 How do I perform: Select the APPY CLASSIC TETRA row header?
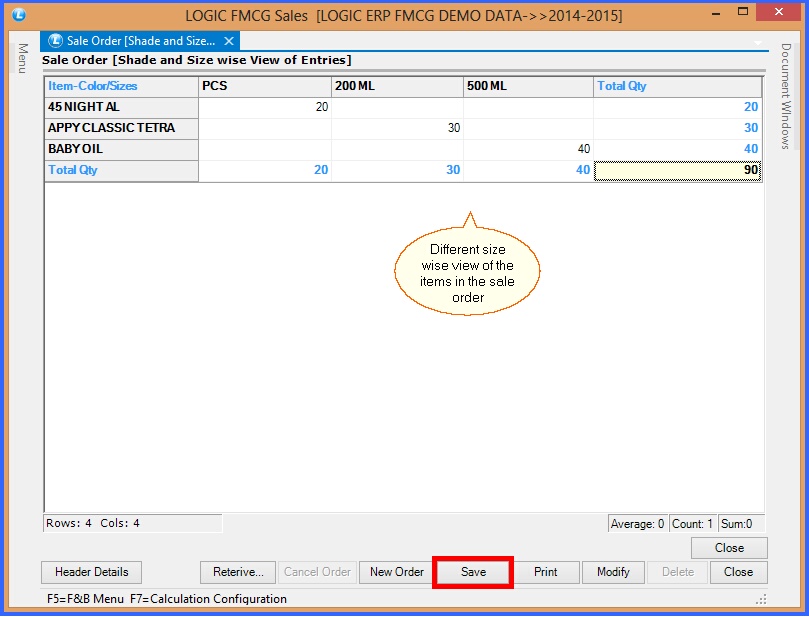click(x=121, y=128)
